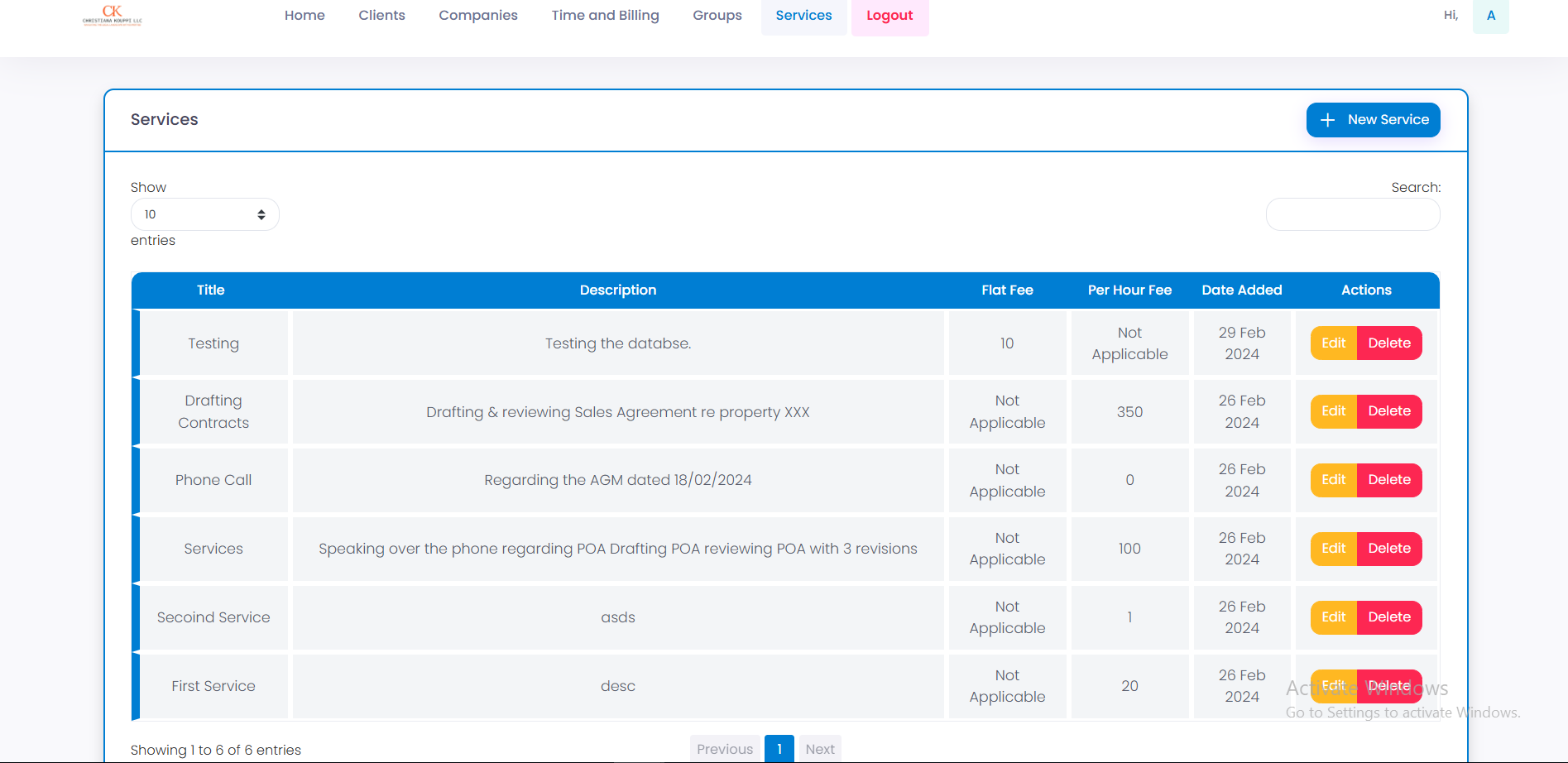The image size is (1568, 763).
Task: Sort table by Title column header
Action: (210, 290)
